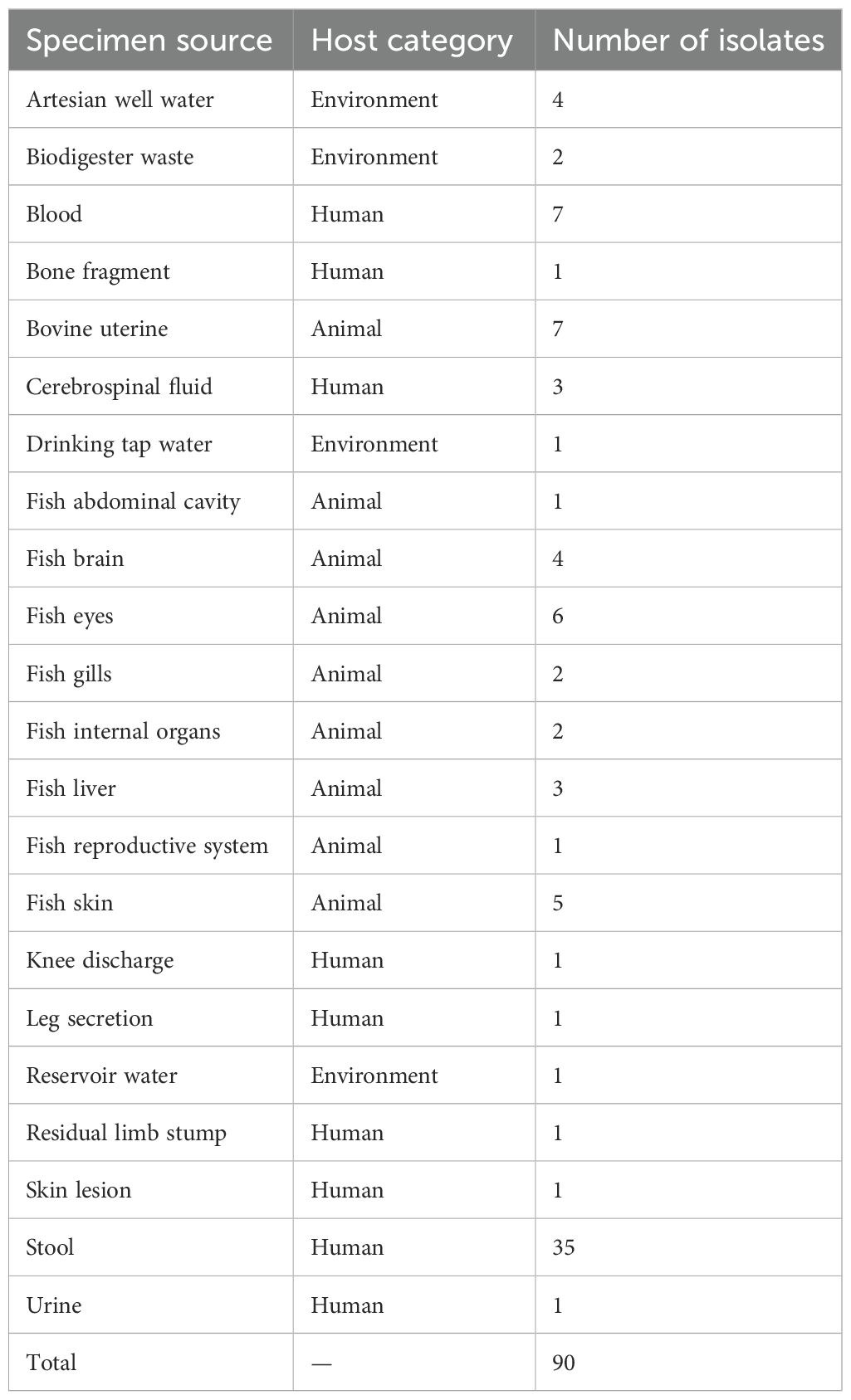
Task: Click the Cerebrospinal fluid cell
Action: 120,387
